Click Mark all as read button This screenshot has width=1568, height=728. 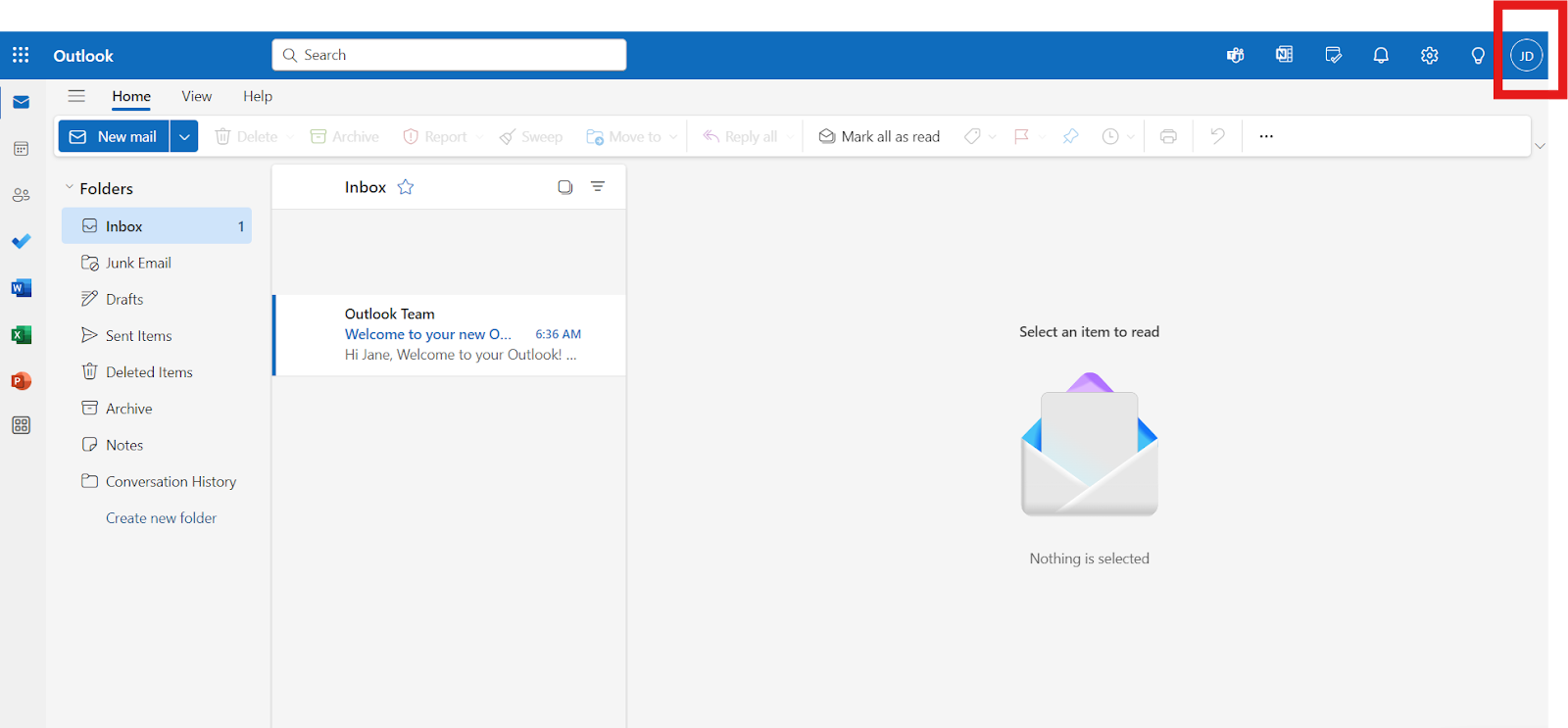879,136
